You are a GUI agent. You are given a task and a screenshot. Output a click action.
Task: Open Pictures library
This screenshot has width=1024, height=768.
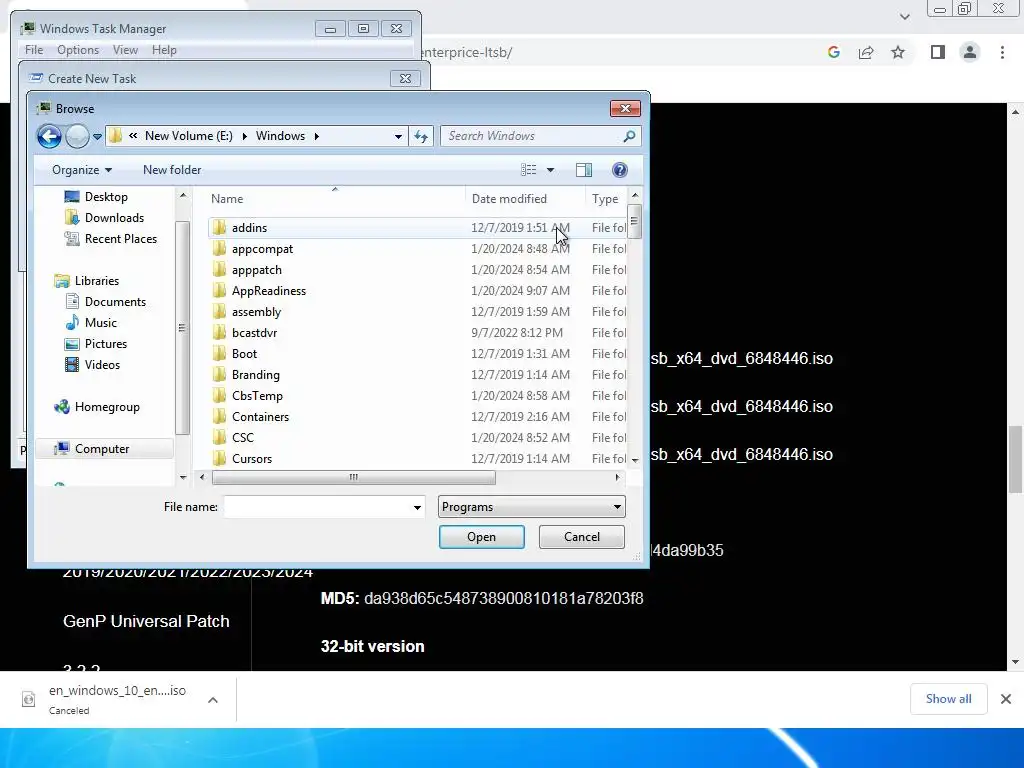click(x=96, y=344)
